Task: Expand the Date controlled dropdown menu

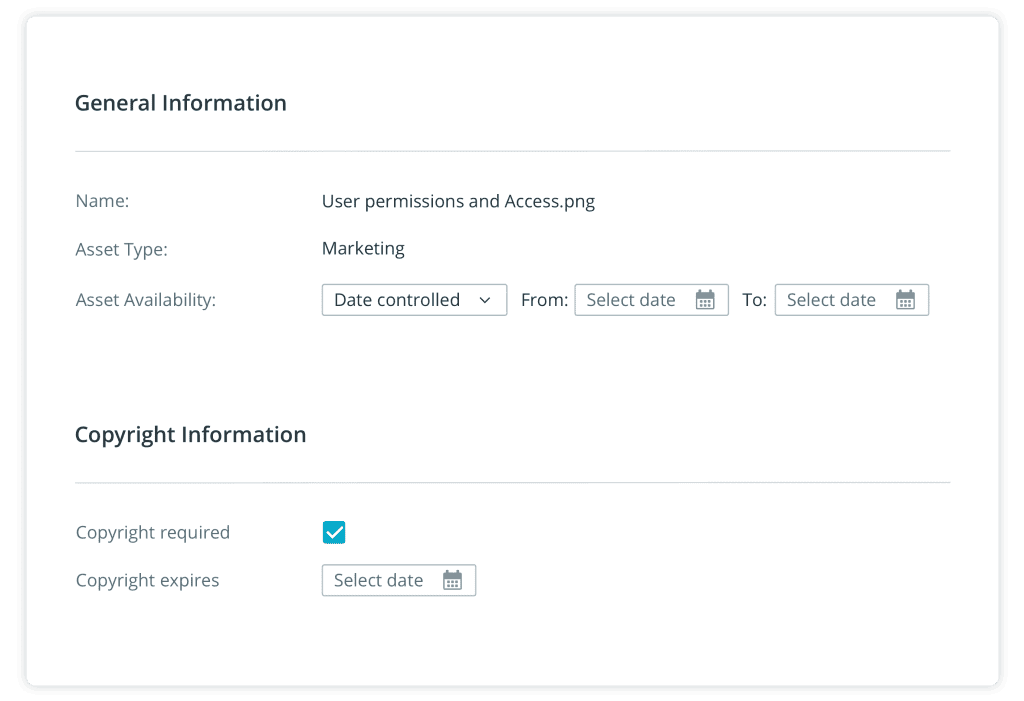Action: coord(414,299)
